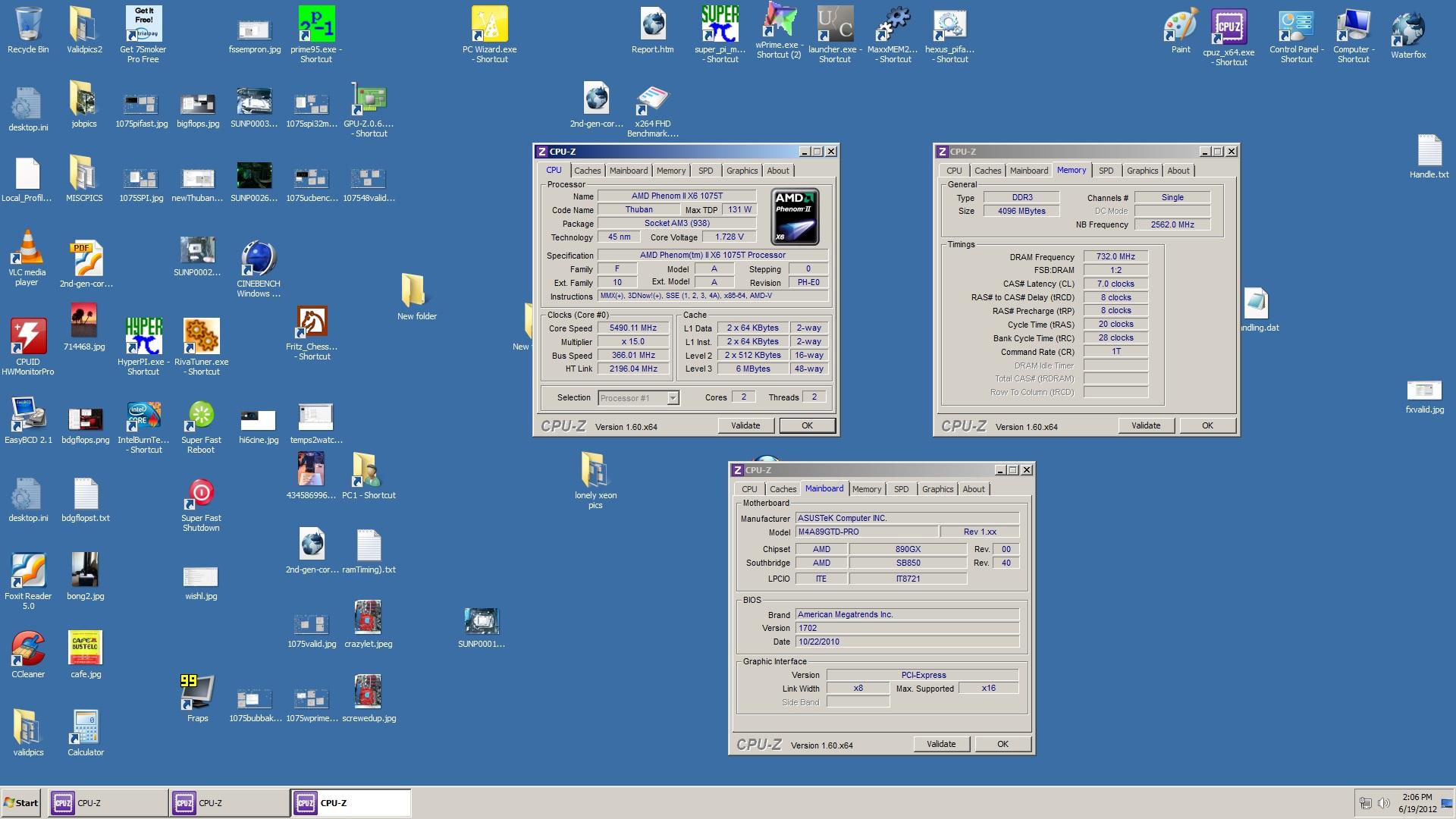Open the GPU-Z shortcut icon
This screenshot has width=1456, height=819.
tap(369, 110)
